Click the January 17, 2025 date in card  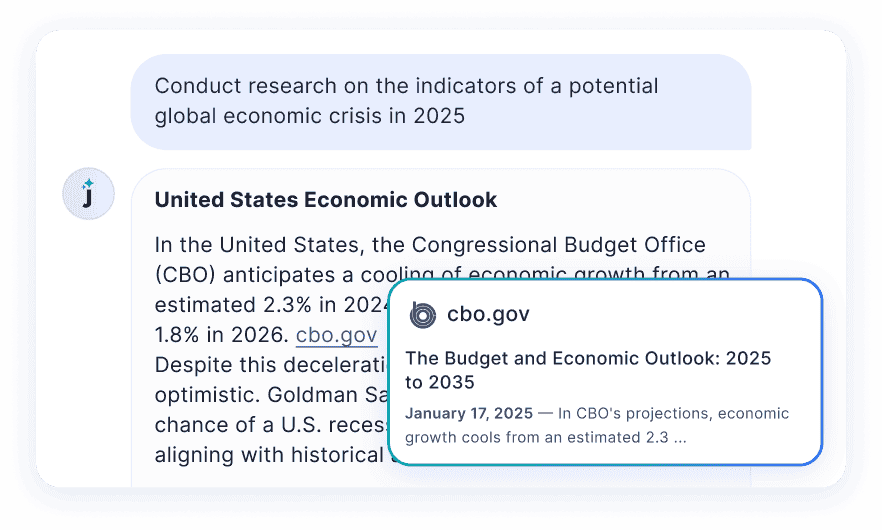469,414
